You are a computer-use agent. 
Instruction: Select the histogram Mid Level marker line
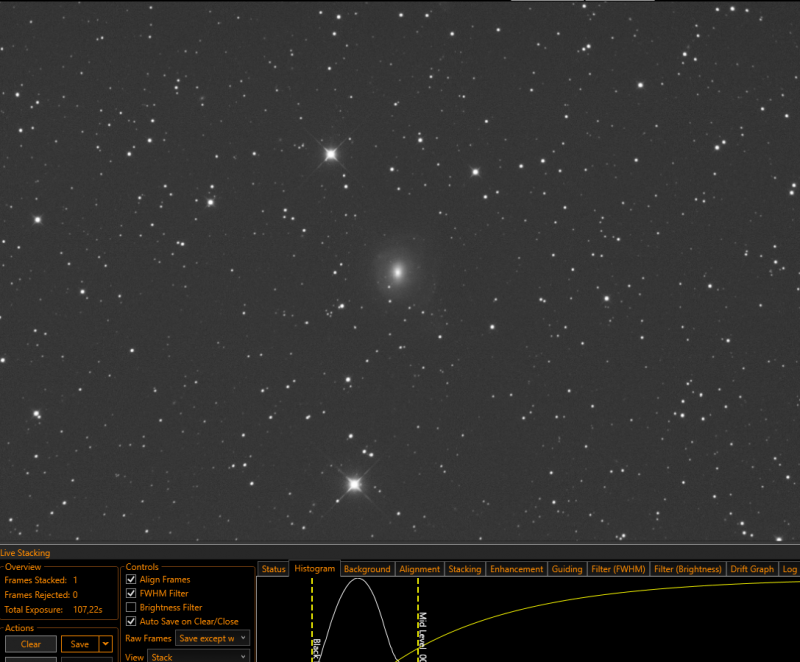click(418, 620)
